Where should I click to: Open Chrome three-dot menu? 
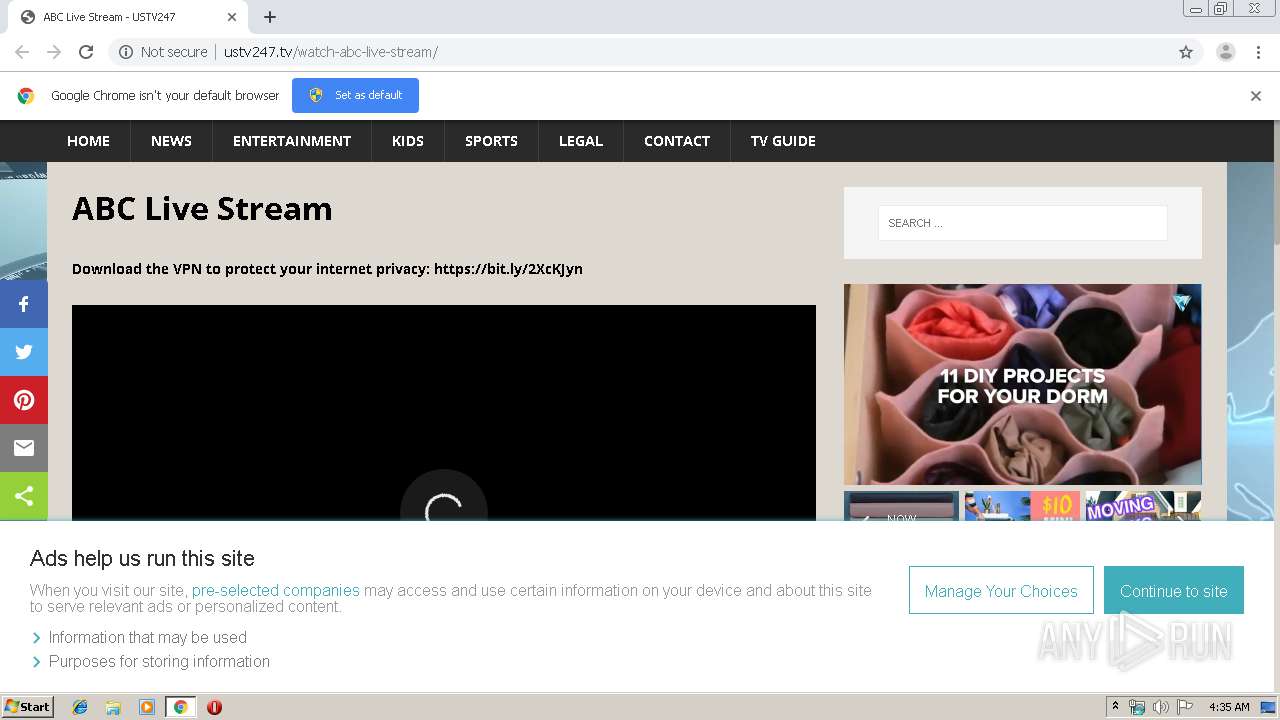1258,52
